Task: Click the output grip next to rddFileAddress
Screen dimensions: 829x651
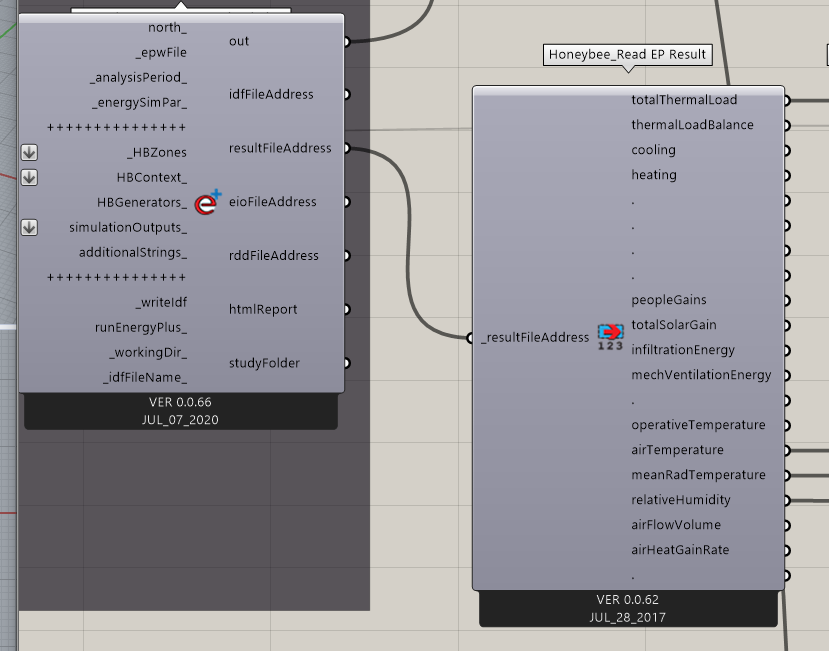Action: pyautogui.click(x=347, y=256)
